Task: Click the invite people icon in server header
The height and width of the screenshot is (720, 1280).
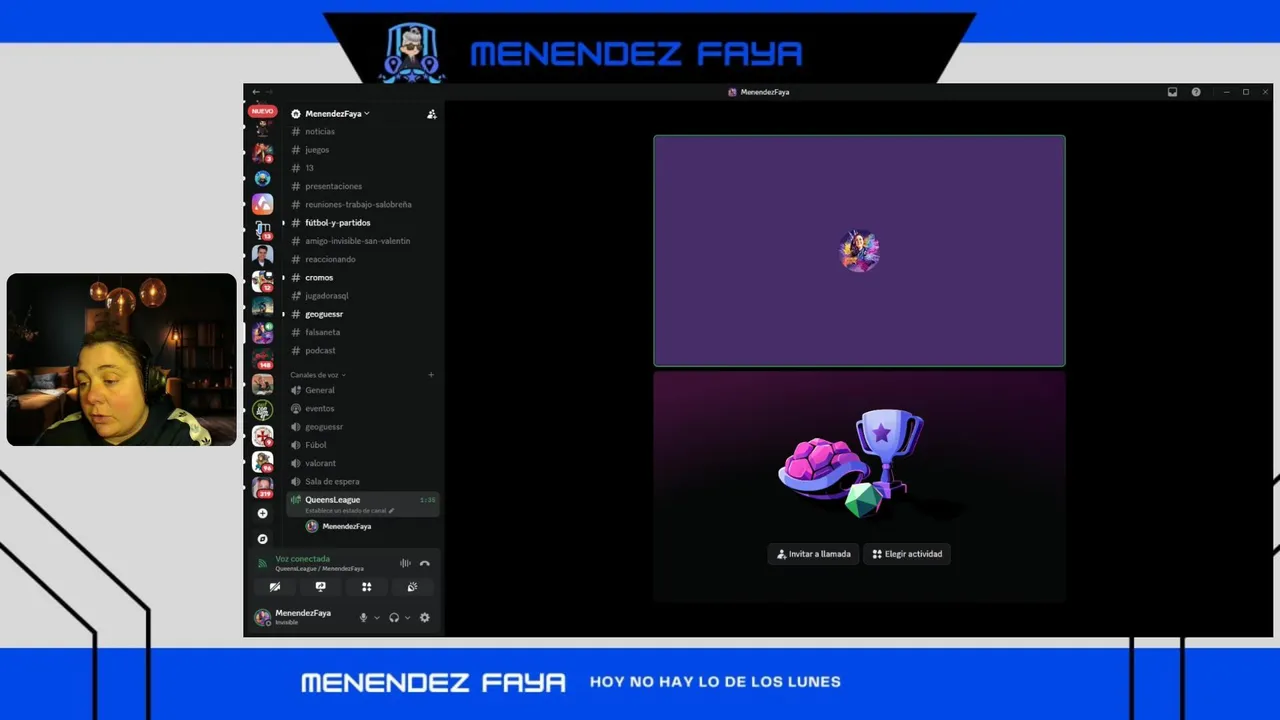Action: click(x=432, y=114)
